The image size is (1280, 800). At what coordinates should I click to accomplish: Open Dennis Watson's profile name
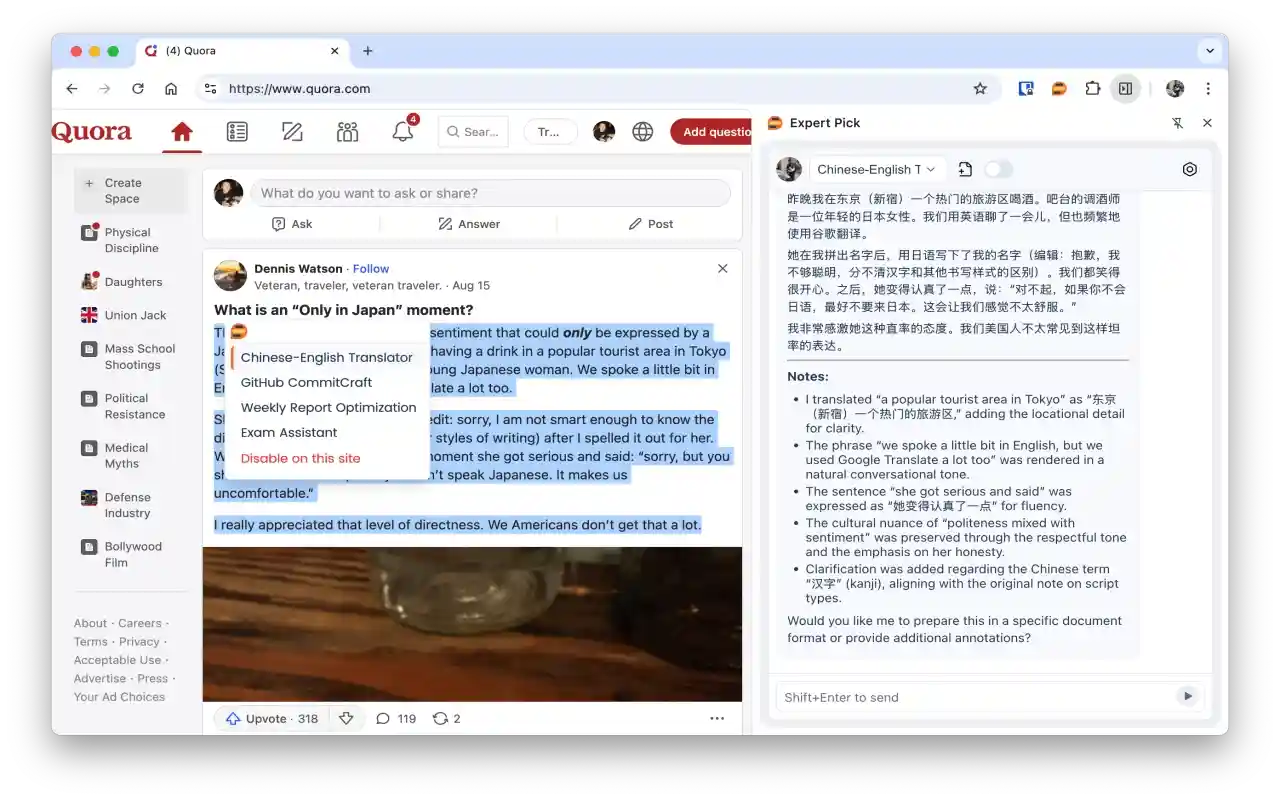(298, 269)
